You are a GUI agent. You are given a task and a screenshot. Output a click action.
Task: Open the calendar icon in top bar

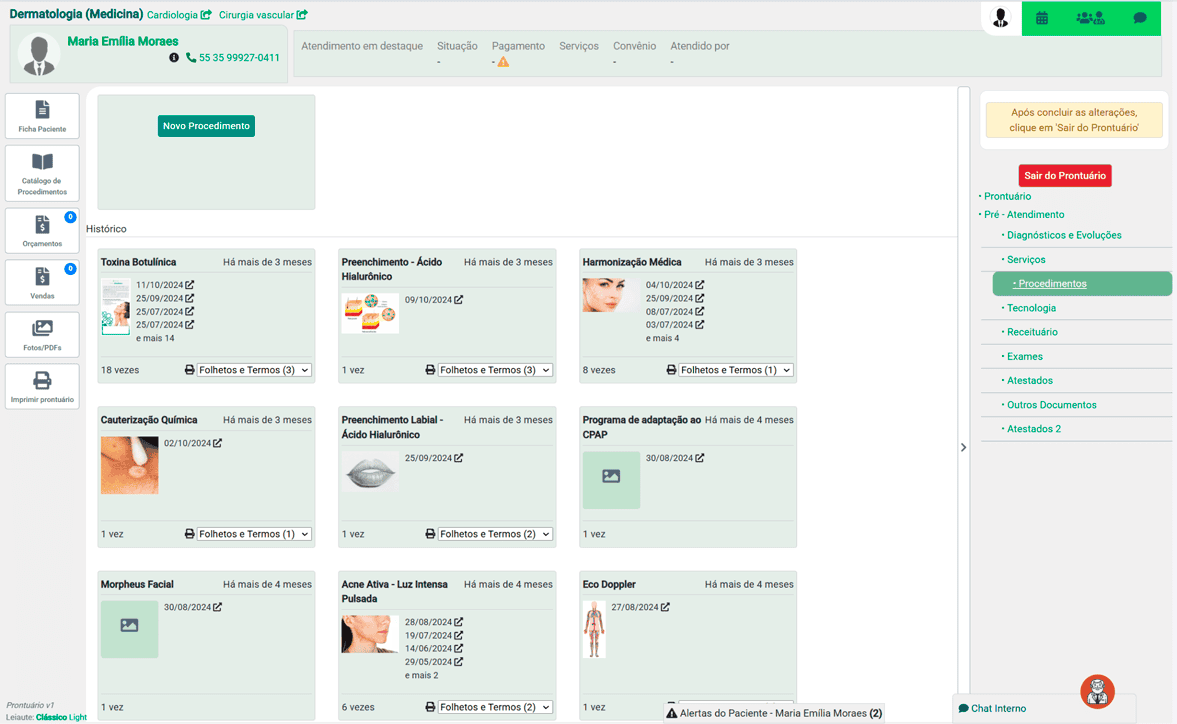tap(1041, 18)
